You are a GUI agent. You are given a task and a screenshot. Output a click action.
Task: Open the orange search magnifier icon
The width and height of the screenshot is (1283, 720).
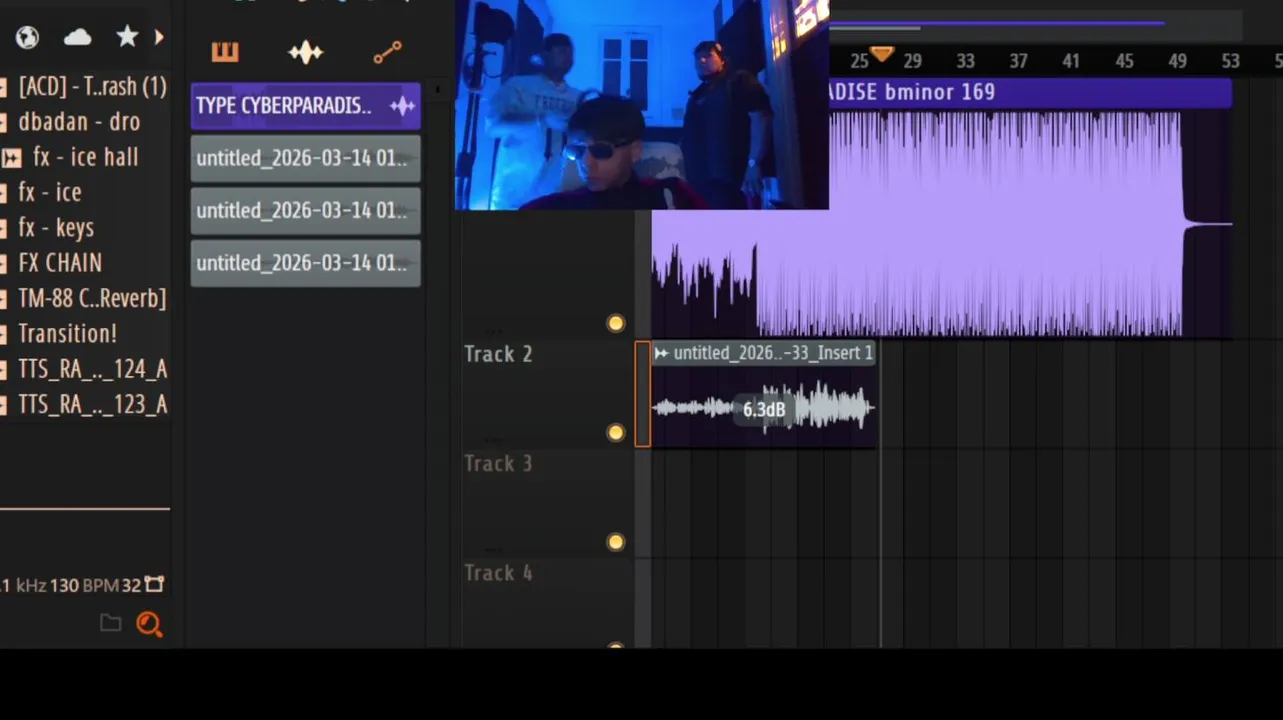click(x=149, y=624)
